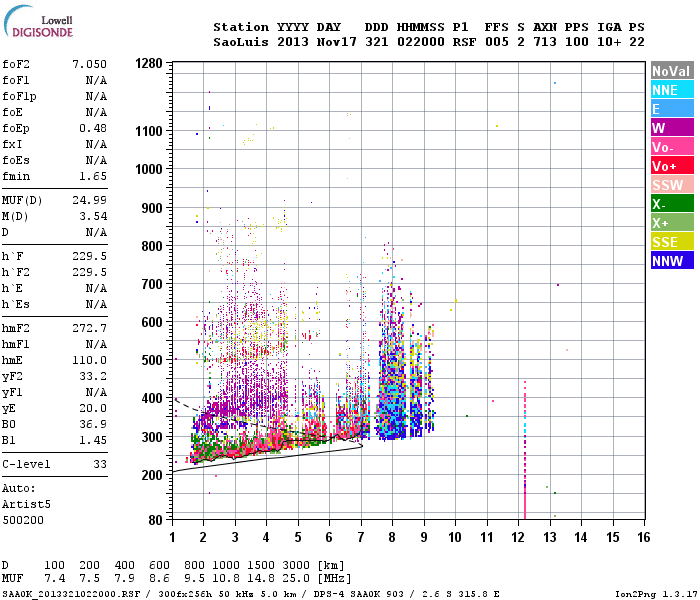Screen dimensions: 700x600
Task: Click the Artist5 auto-scaling label
Action: click(x=26, y=504)
